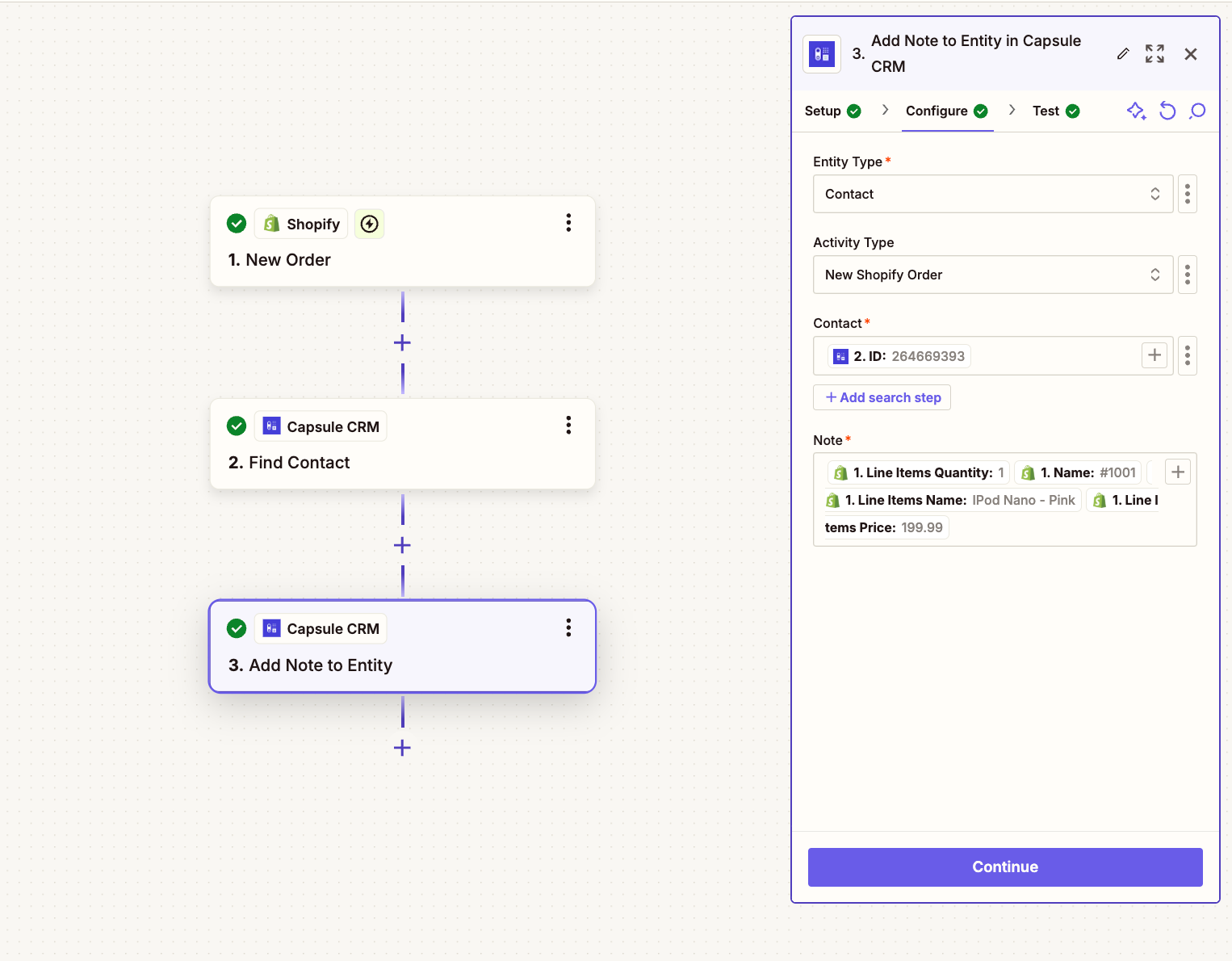Add a step between Find Contact and Add Note
This screenshot has height=961, width=1232.
point(402,546)
